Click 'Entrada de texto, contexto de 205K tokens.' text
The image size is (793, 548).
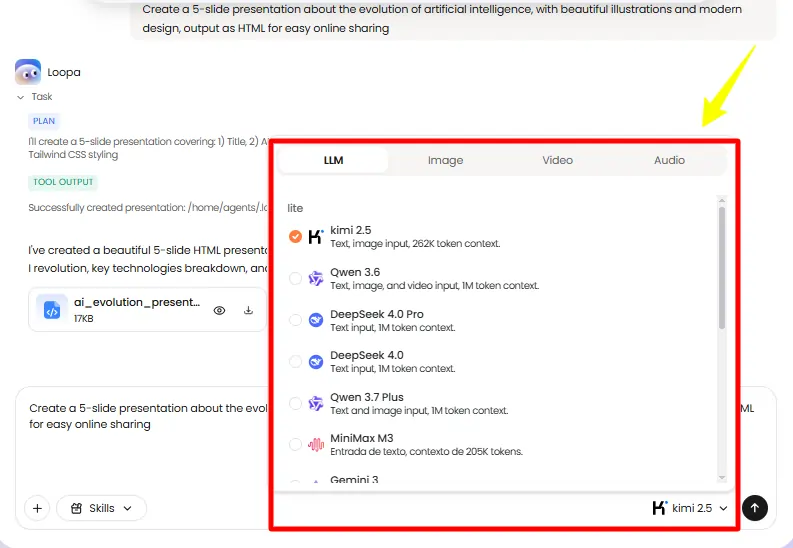point(426,451)
